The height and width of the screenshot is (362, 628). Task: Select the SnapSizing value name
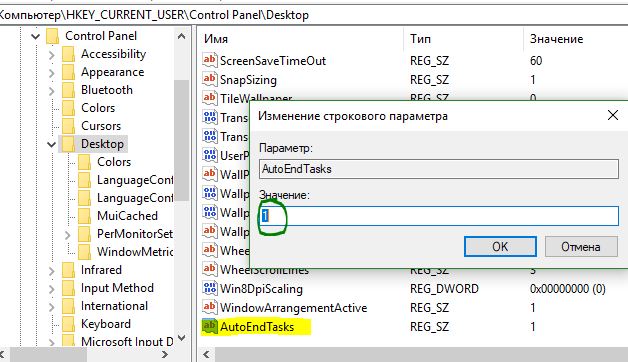(248, 80)
